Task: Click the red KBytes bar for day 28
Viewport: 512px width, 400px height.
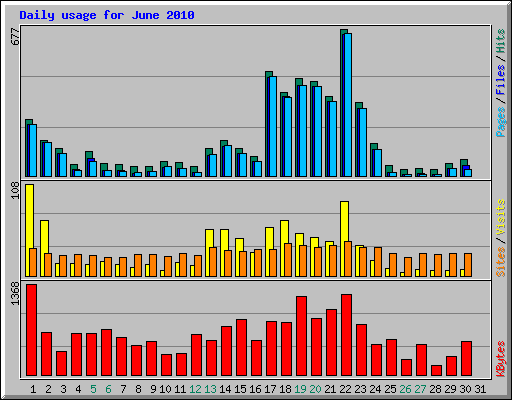Action: point(436,371)
